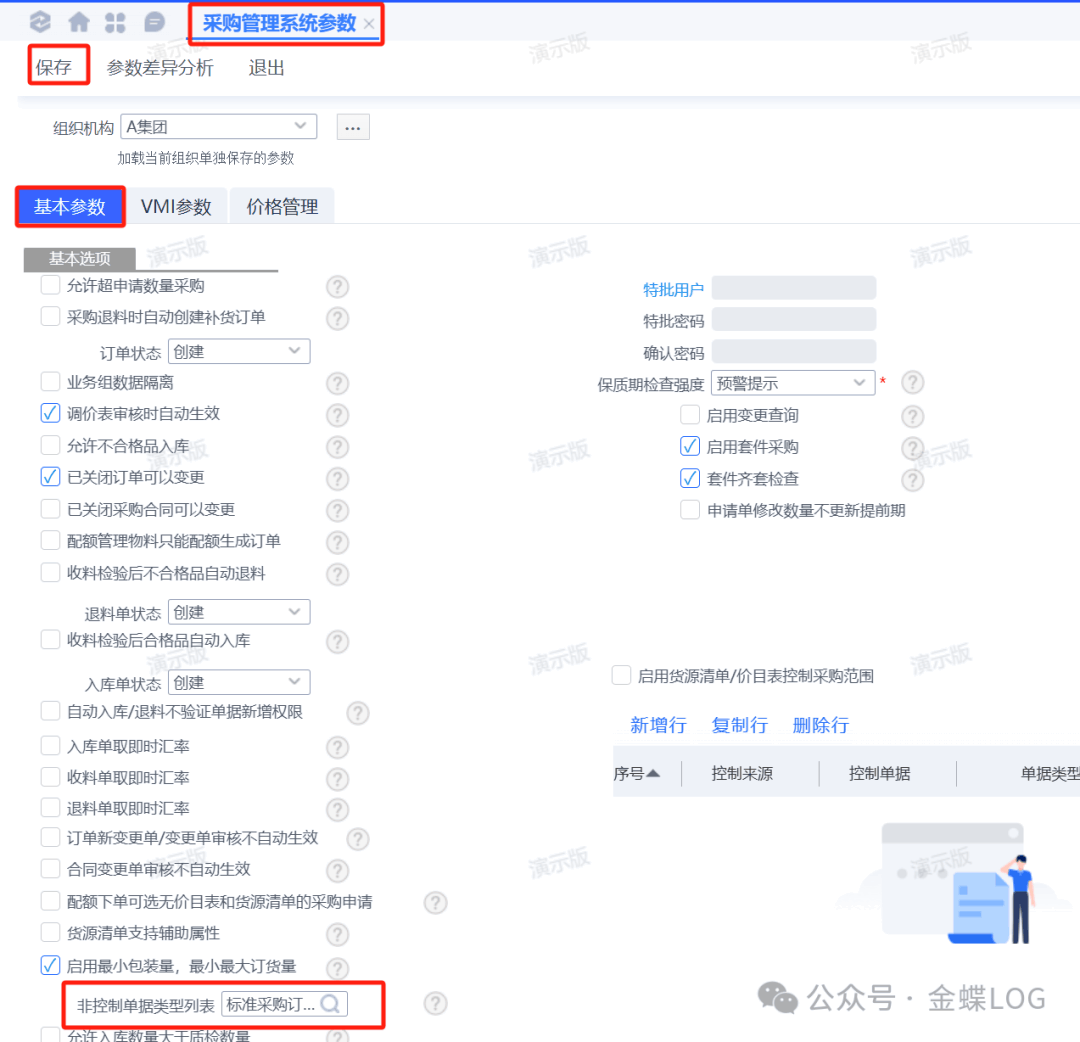
Task: Switch to the VMI参数 tab
Action: tap(176, 207)
